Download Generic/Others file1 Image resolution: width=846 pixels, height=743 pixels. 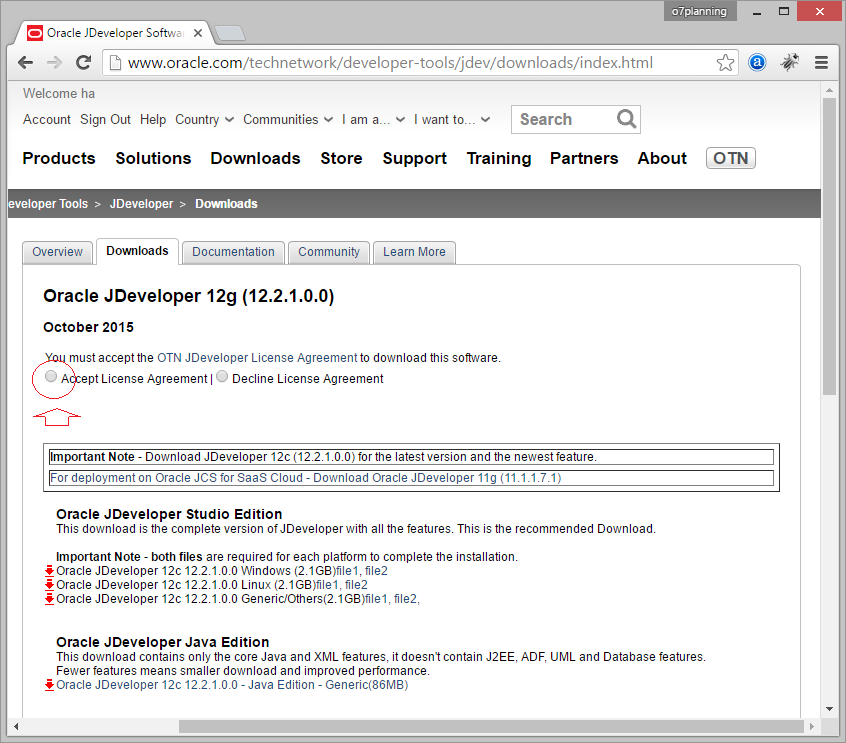coord(376,599)
